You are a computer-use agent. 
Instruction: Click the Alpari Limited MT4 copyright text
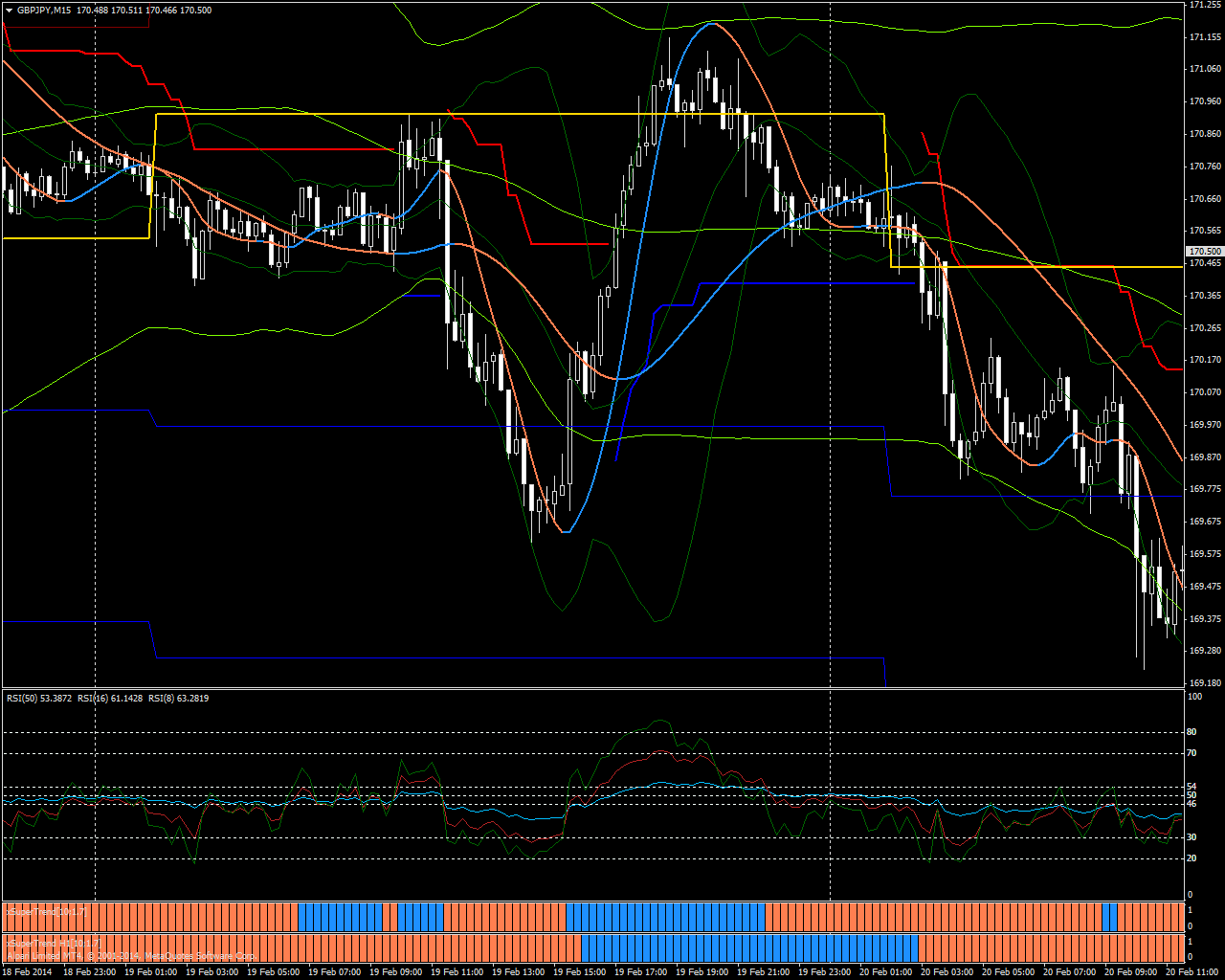[131, 955]
